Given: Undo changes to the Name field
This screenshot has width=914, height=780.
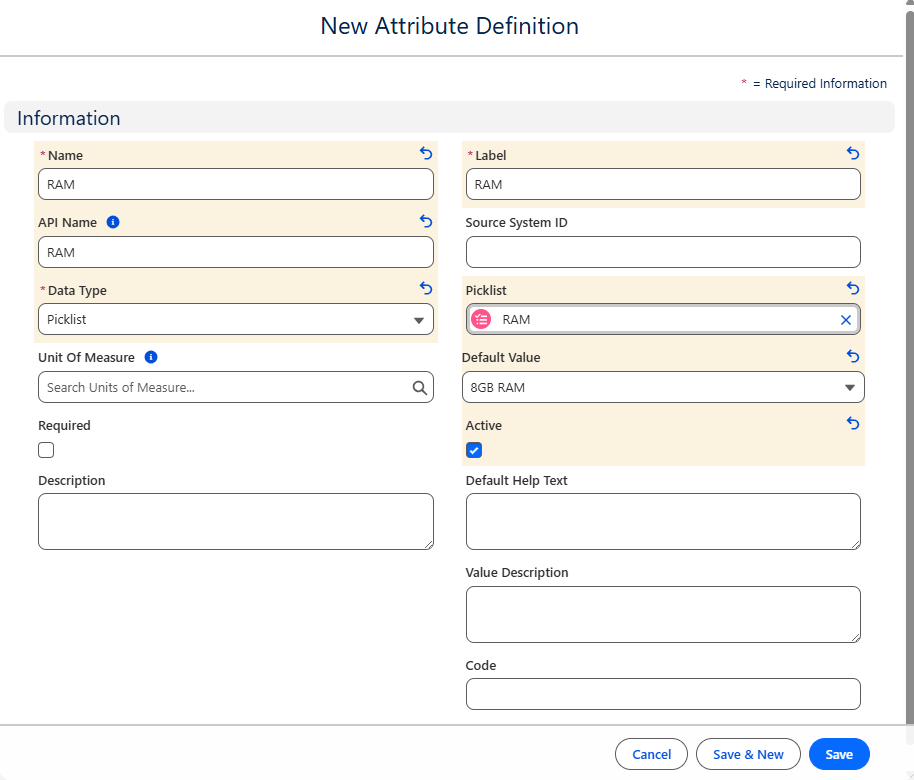Looking at the screenshot, I should 426,154.
